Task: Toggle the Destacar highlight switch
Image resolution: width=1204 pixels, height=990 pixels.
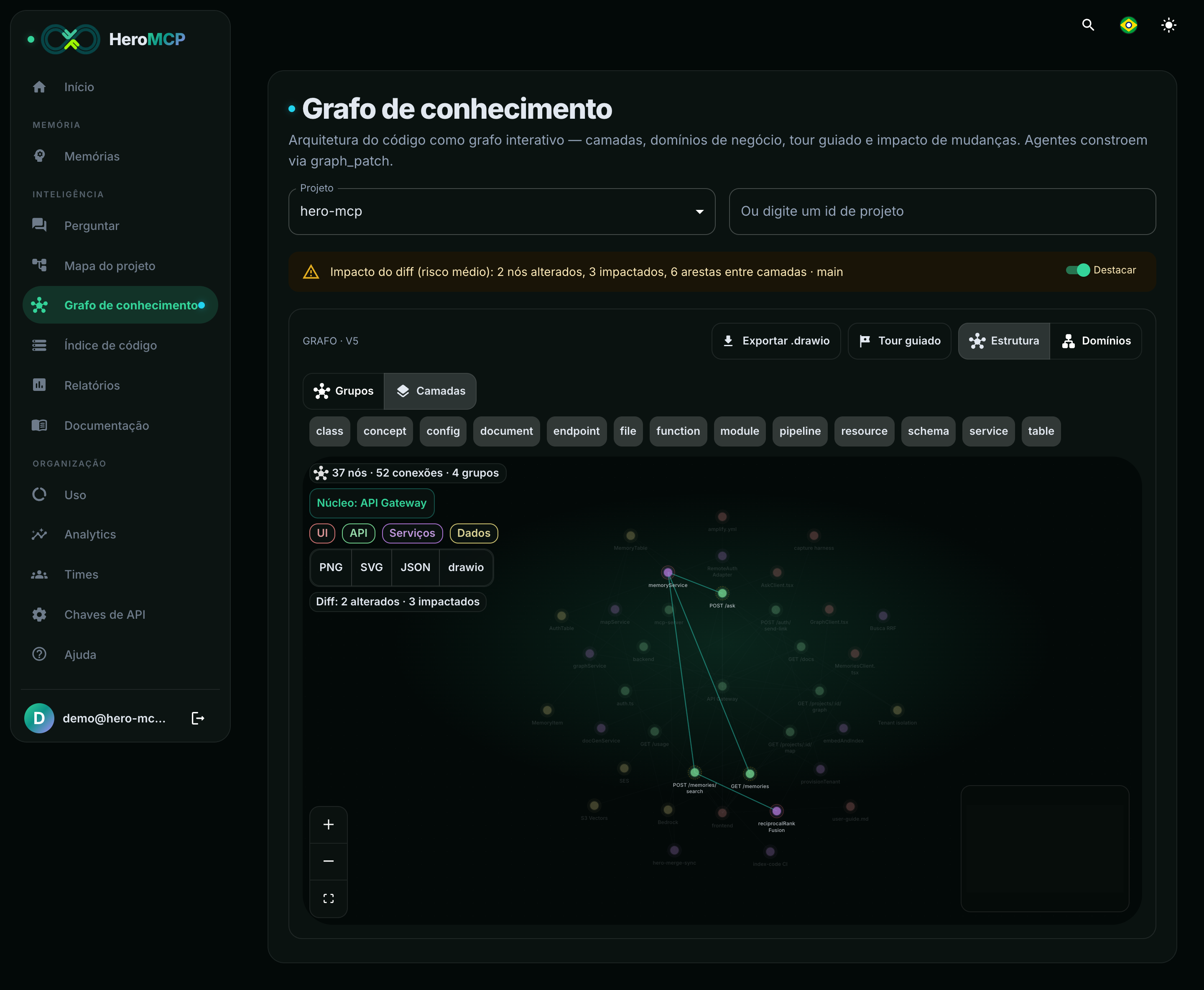Action: 1077,270
